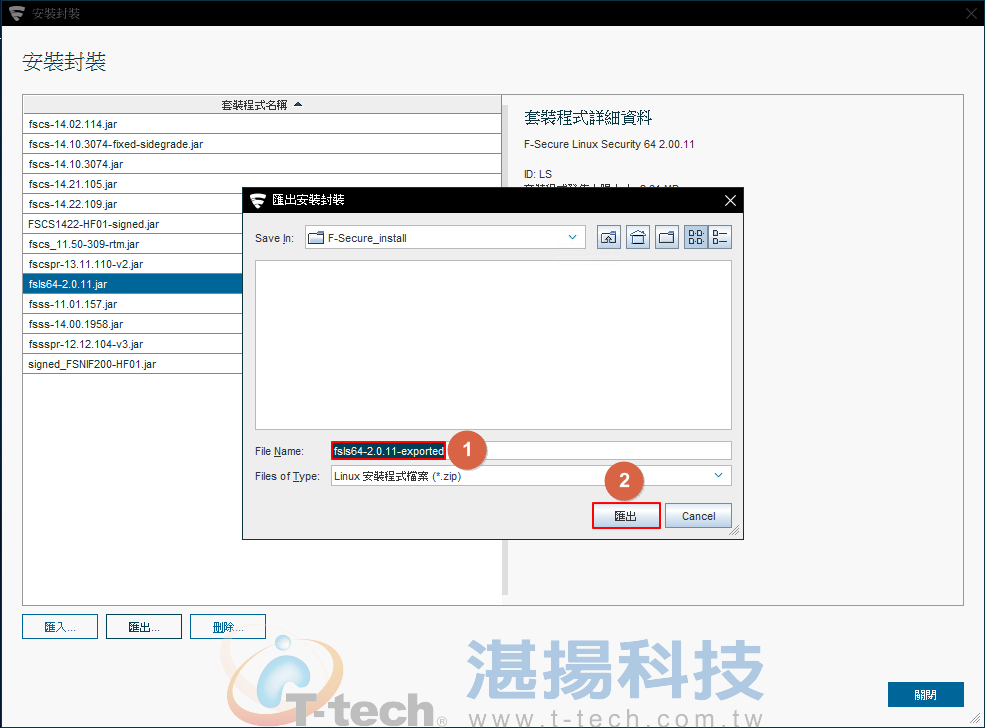This screenshot has width=985, height=728.
Task: Jump to the Home folder icon
Action: coord(638,237)
